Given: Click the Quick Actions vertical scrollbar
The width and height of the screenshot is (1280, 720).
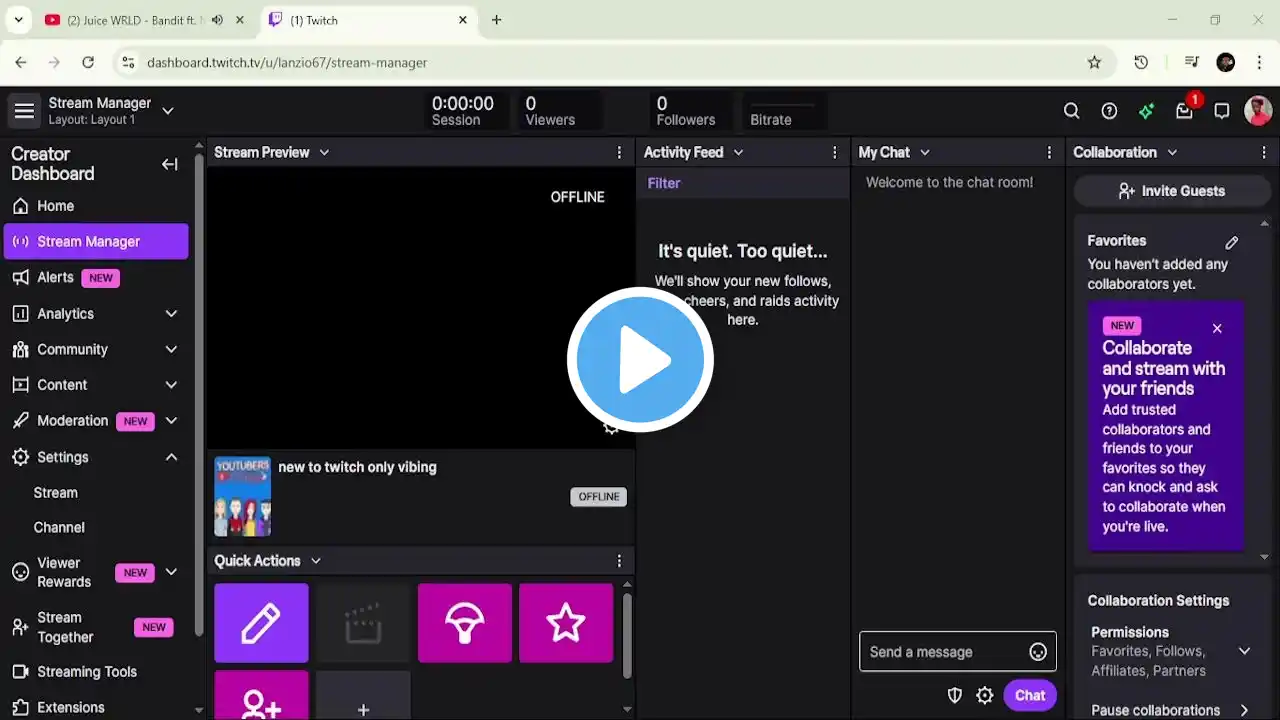Looking at the screenshot, I should tap(627, 635).
